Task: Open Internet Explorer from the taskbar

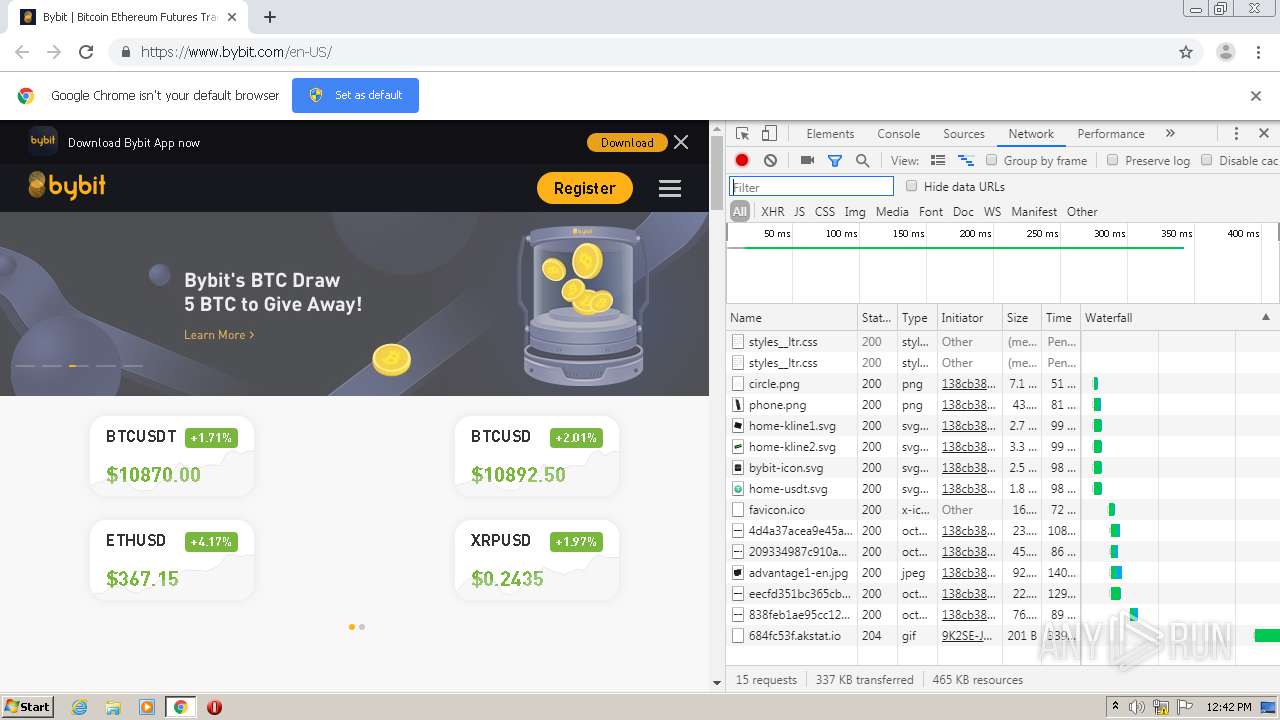Action: (x=79, y=707)
